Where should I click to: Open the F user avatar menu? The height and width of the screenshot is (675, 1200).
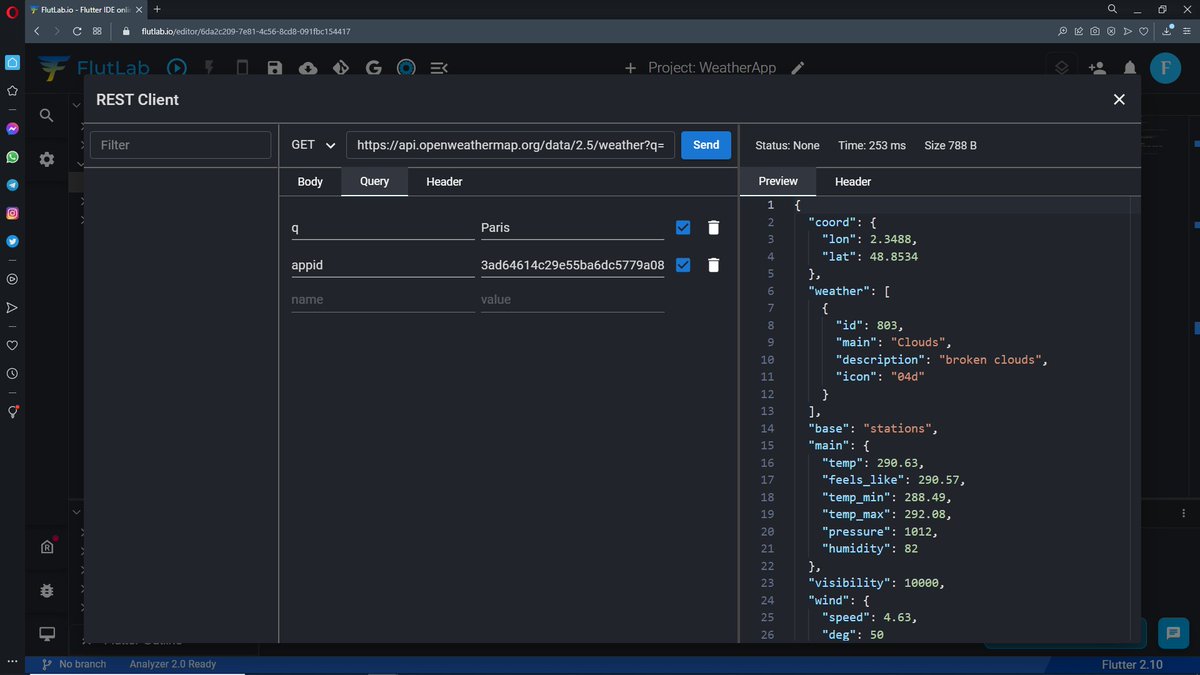(x=1165, y=68)
